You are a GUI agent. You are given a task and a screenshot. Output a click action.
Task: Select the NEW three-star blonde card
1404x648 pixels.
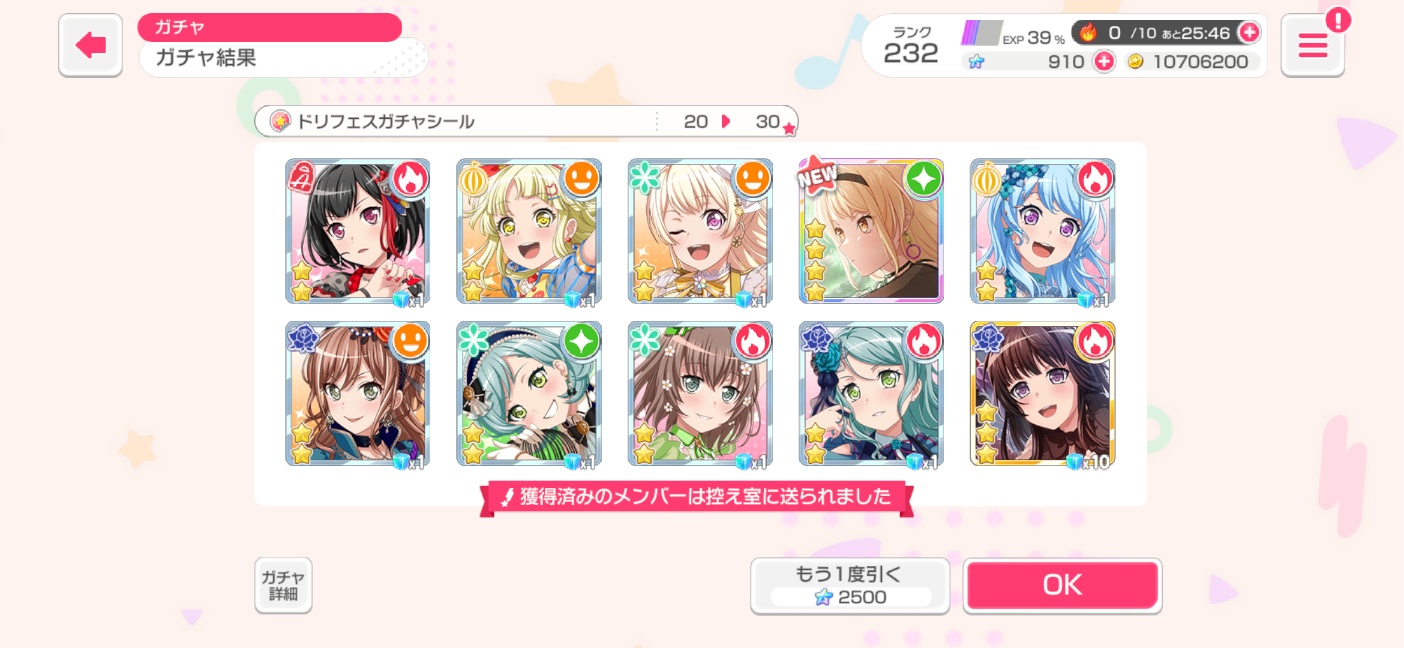click(871, 231)
